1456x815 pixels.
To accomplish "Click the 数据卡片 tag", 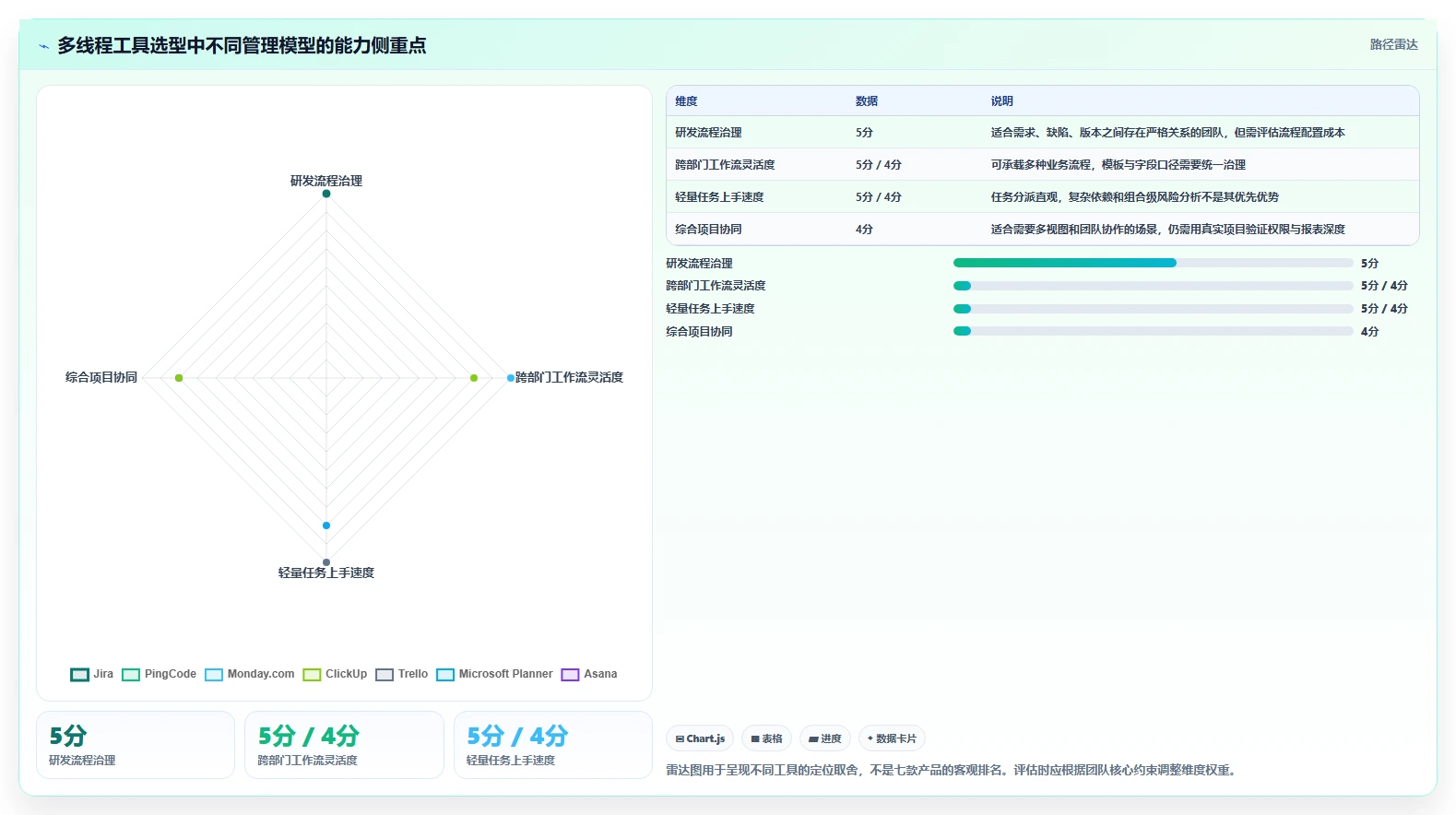I will (x=892, y=738).
